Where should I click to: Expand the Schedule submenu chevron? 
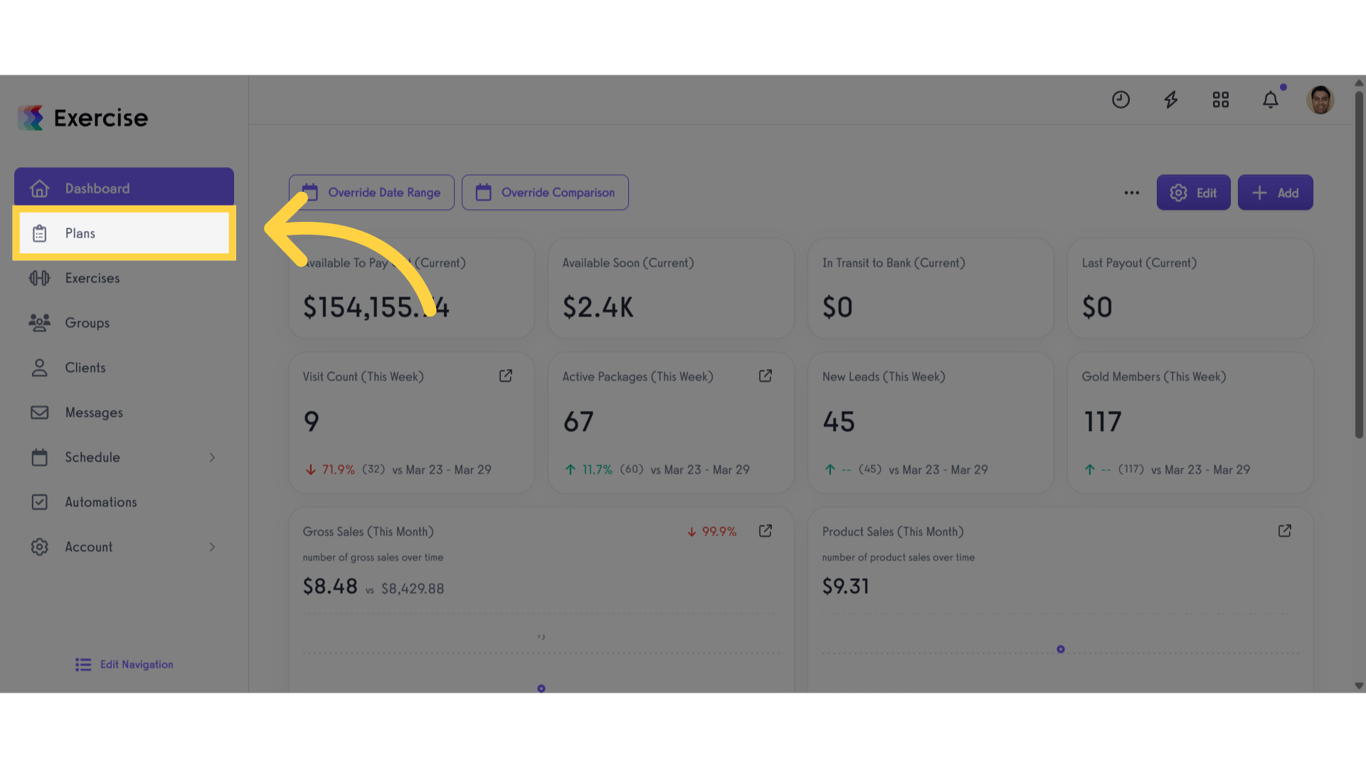[x=212, y=458]
